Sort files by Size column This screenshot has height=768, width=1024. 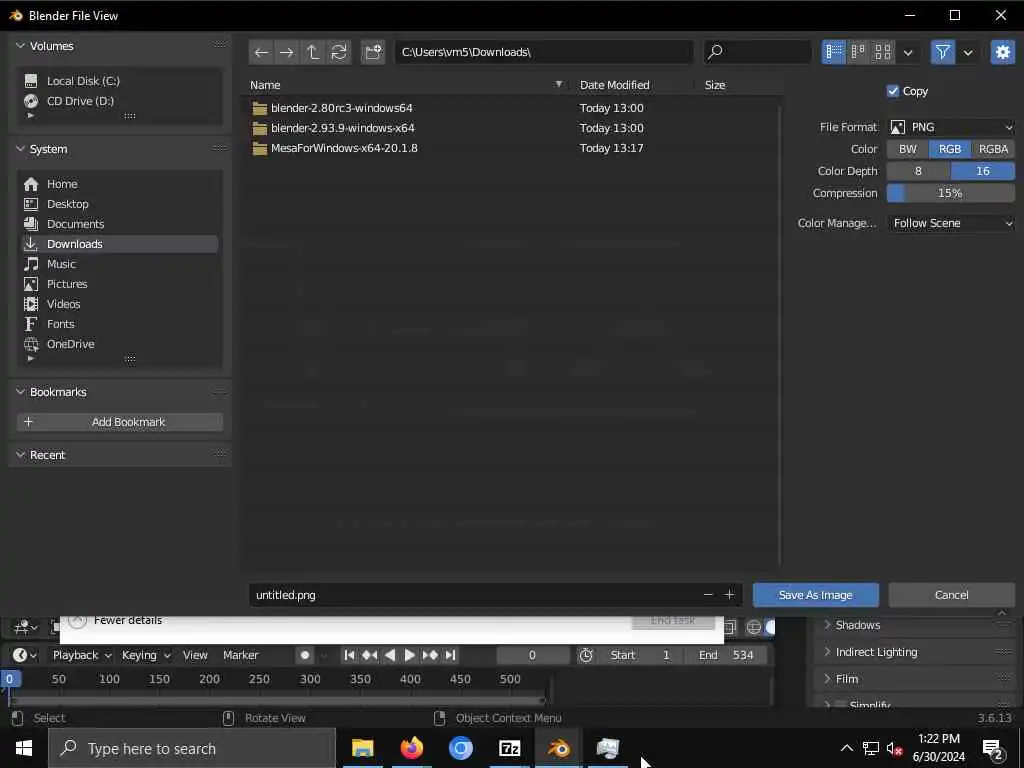[715, 85]
